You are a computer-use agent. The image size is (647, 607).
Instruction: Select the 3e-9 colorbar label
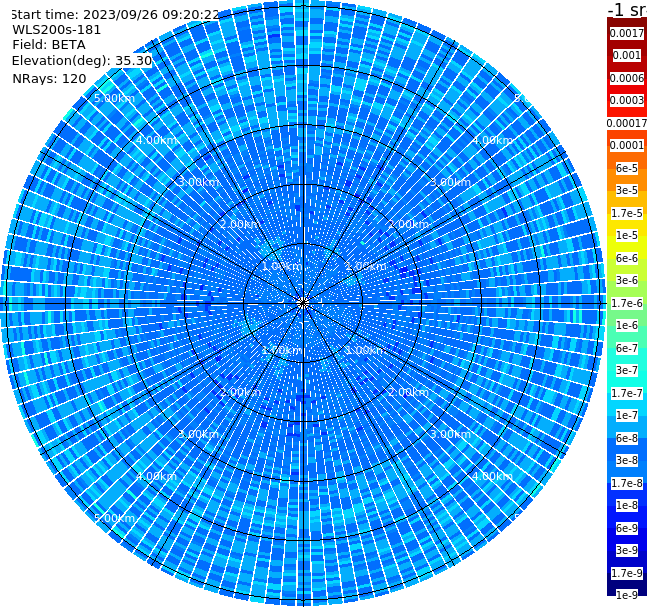point(627,550)
